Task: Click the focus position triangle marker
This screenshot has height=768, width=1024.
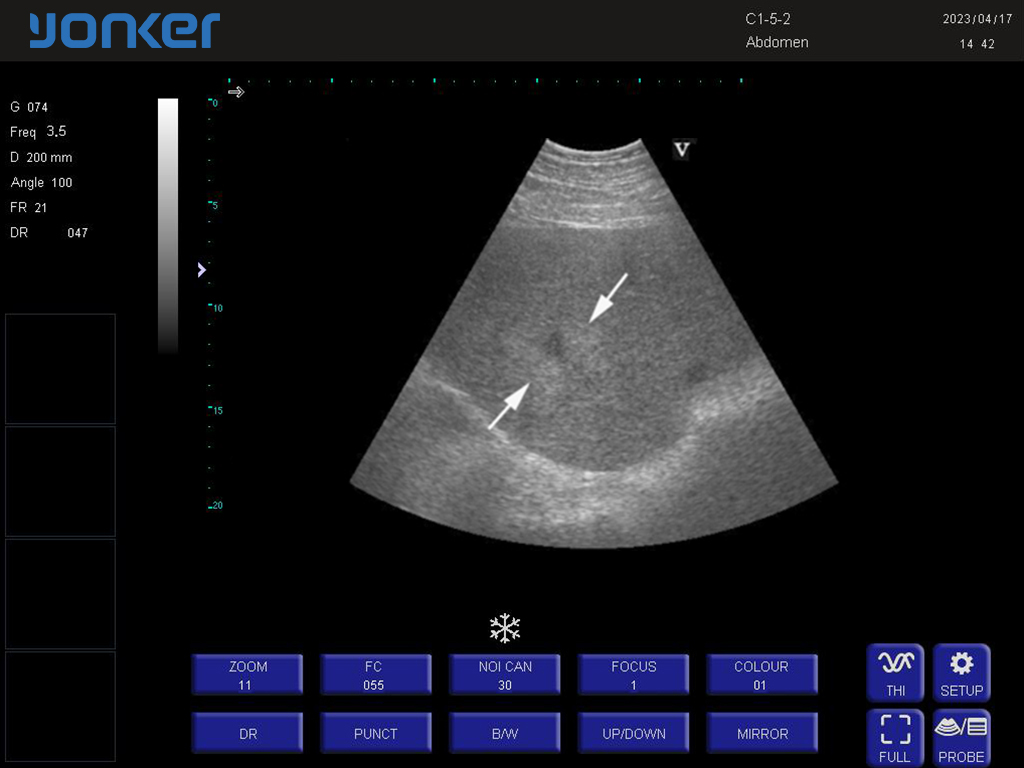Action: pyautogui.click(x=202, y=269)
